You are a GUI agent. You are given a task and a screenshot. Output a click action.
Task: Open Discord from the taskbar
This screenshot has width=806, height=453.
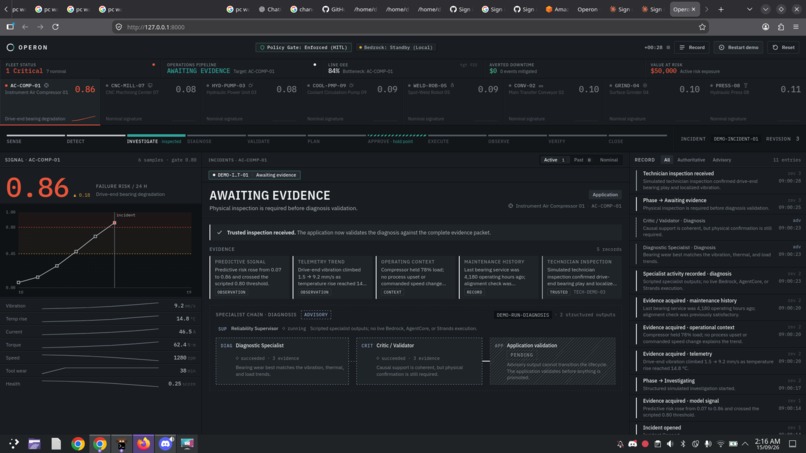[165, 443]
